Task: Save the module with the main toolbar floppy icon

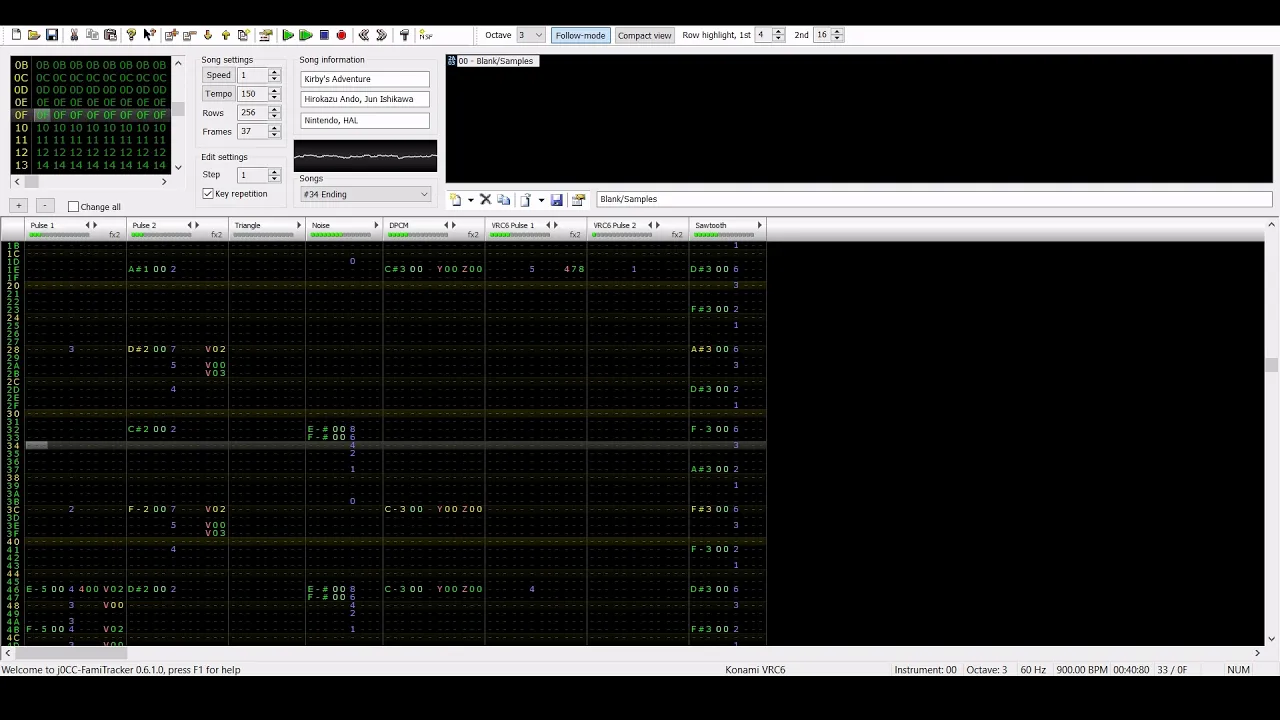Action: pos(52,35)
